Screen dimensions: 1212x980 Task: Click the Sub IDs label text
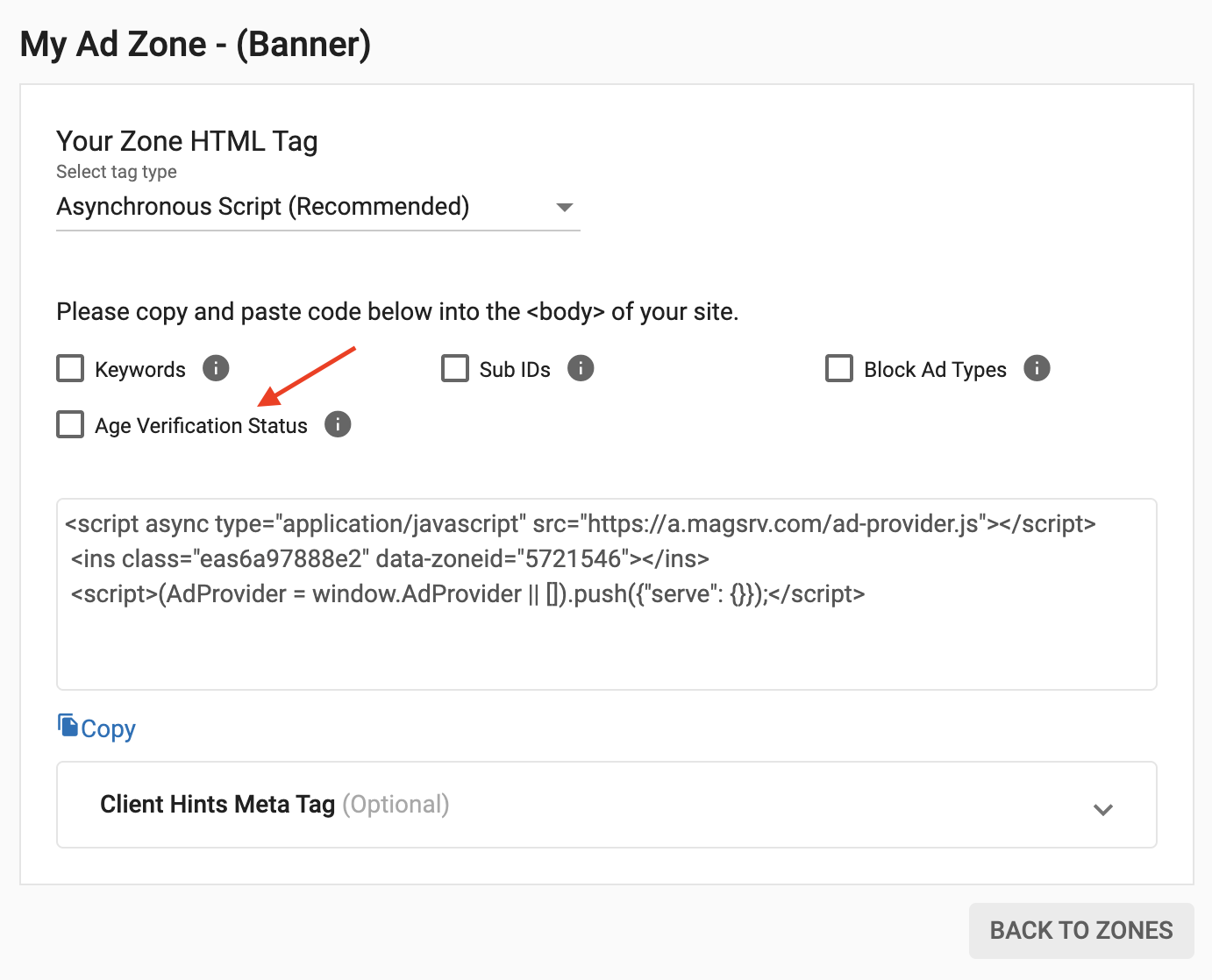coord(515,370)
